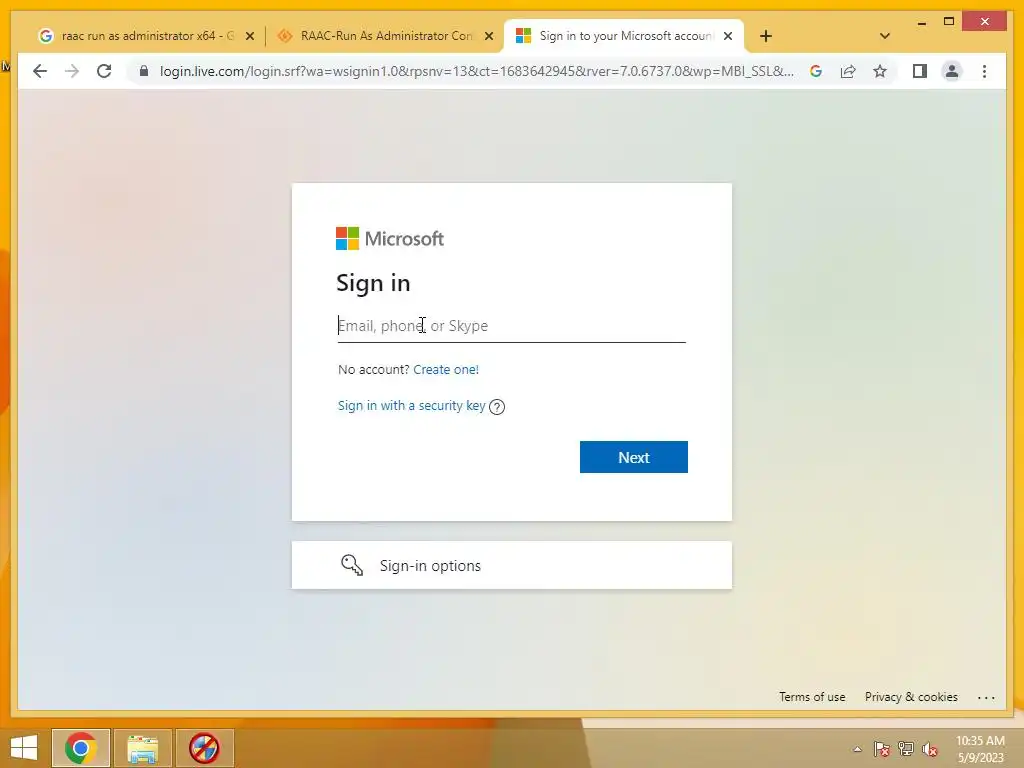
Task: Click the Action Center flag icon
Action: [881, 749]
